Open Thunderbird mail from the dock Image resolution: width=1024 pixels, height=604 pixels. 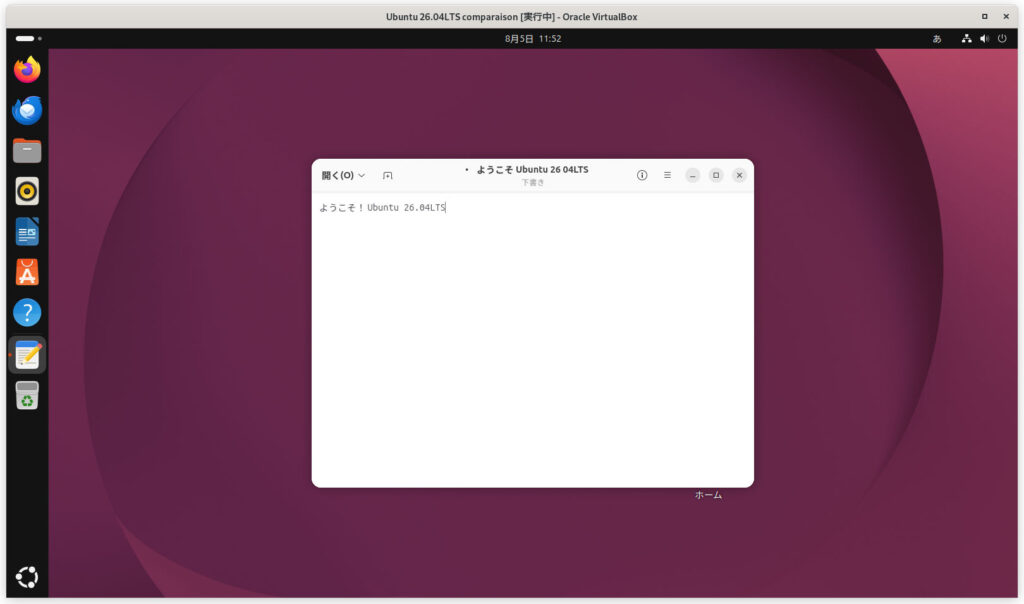pyautogui.click(x=27, y=110)
